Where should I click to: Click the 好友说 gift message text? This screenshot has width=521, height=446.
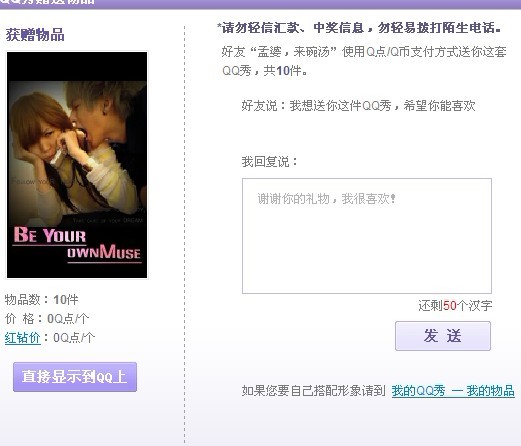tap(358, 106)
